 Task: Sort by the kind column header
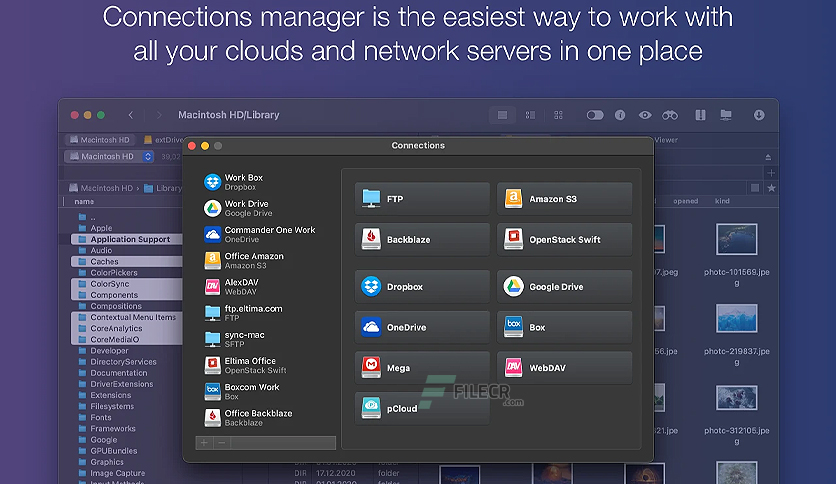coord(722,201)
